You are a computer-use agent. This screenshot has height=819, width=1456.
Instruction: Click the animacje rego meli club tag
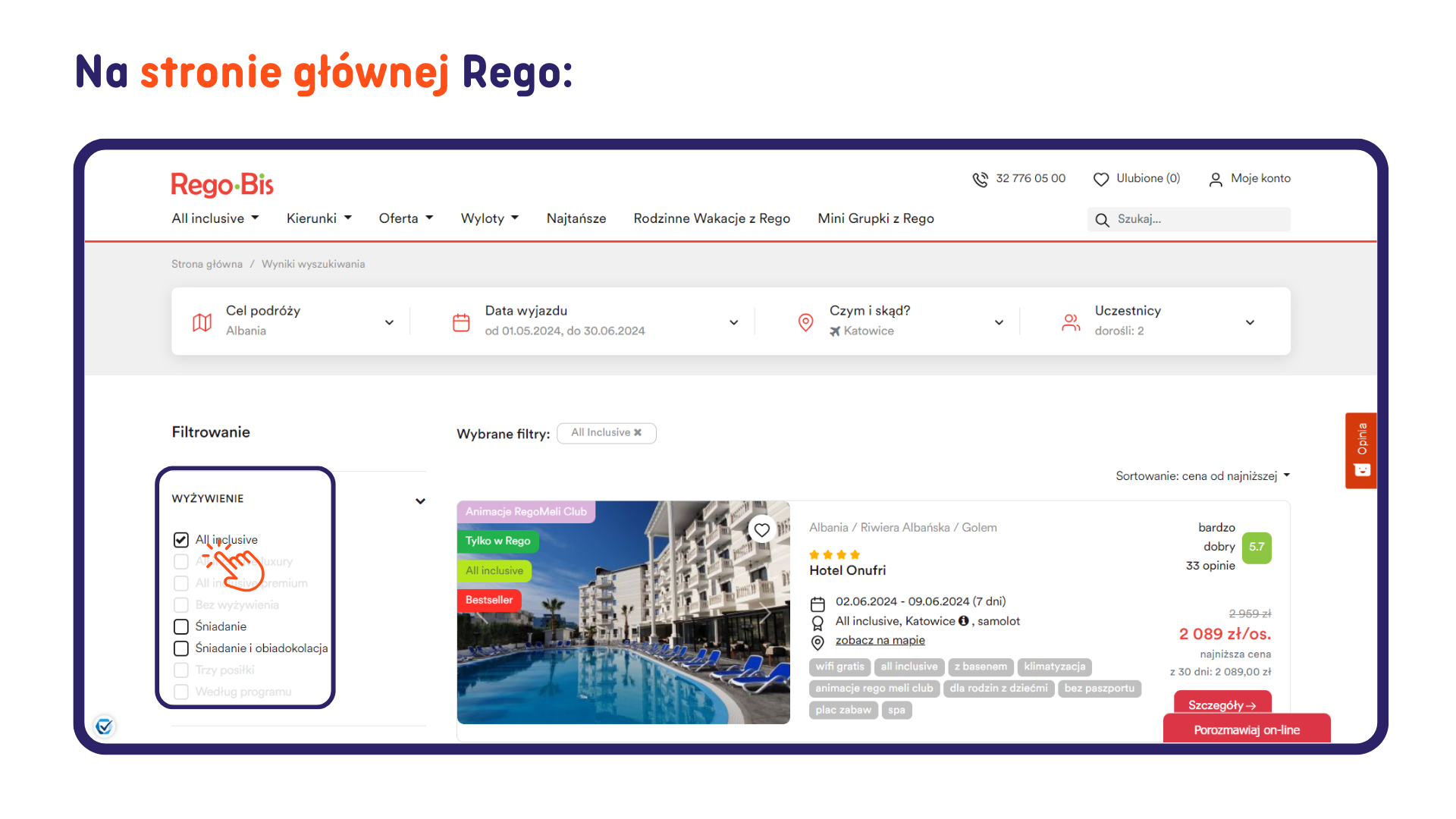874,689
